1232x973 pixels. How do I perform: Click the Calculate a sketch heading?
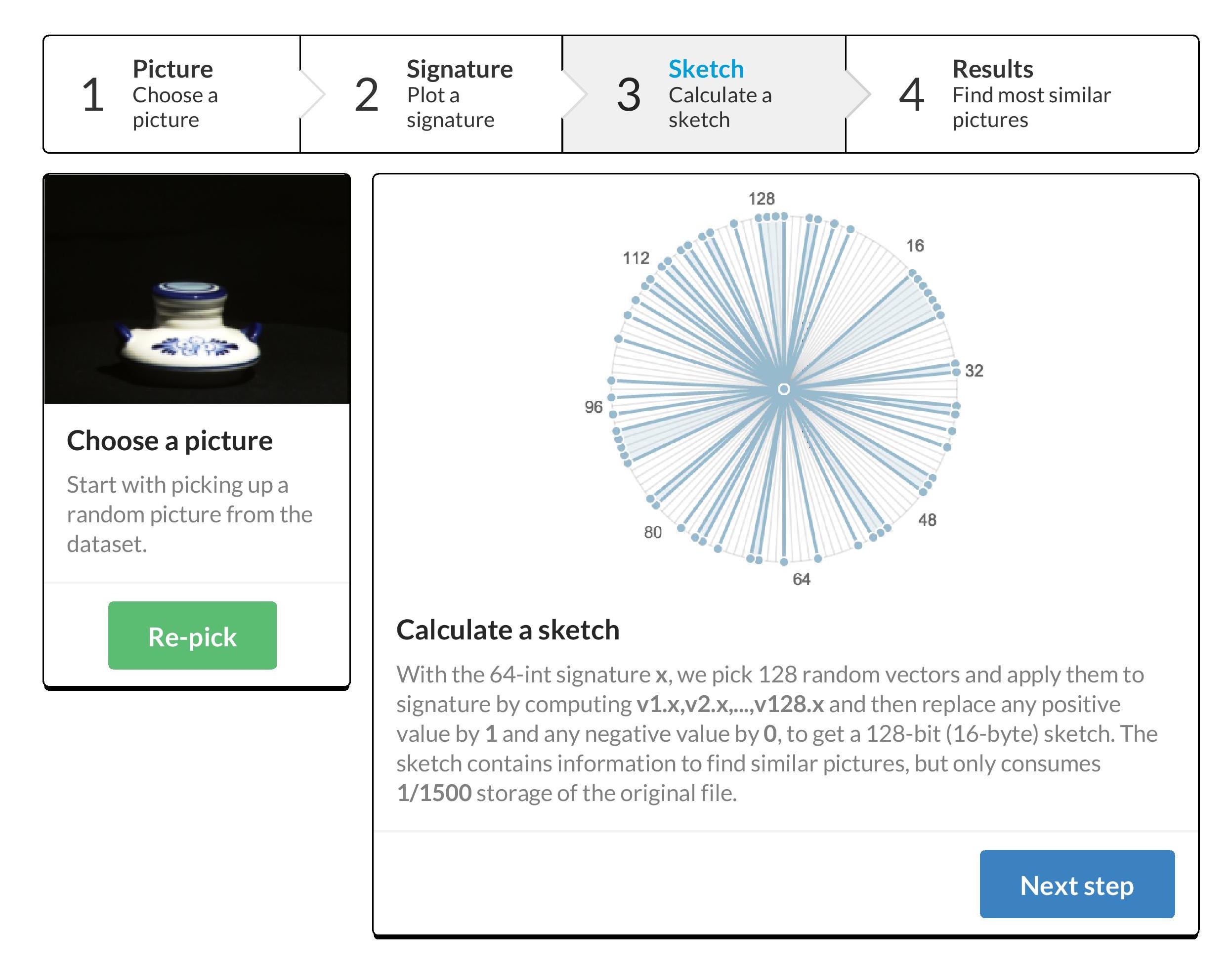pyautogui.click(x=508, y=630)
